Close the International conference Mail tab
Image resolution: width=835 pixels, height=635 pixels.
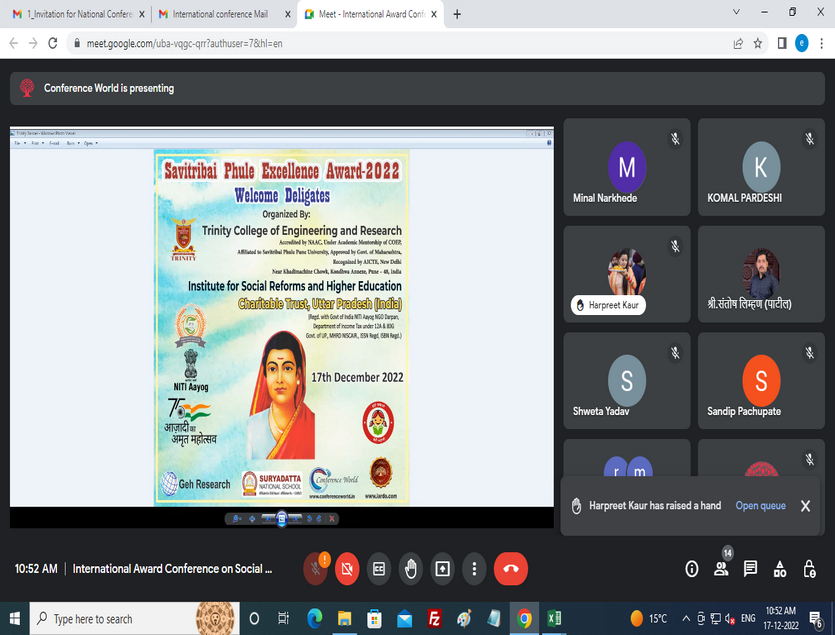click(288, 14)
